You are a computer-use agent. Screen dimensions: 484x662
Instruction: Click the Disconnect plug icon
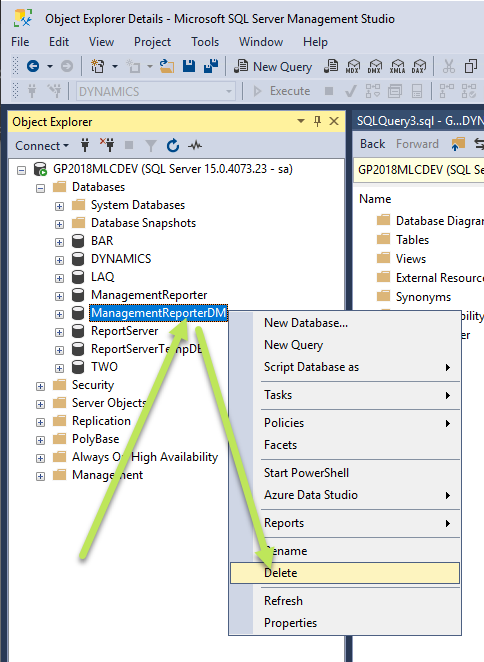(107, 145)
